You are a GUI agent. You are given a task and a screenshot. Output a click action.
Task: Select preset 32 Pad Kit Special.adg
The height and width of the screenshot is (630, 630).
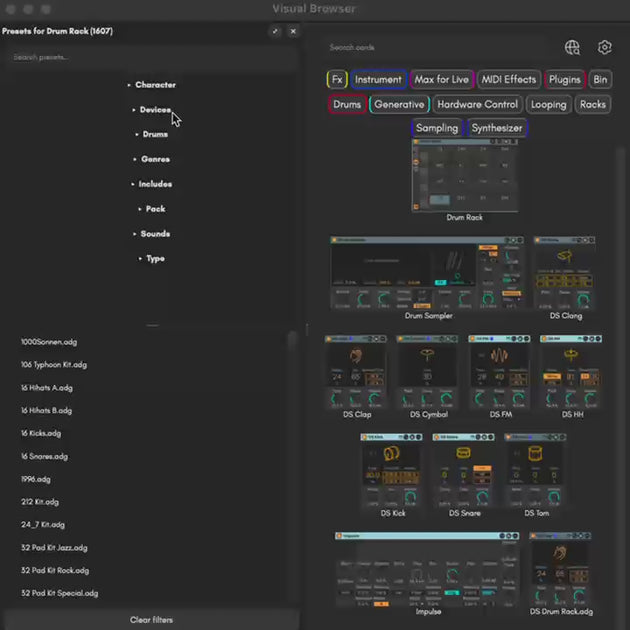pos(59,593)
